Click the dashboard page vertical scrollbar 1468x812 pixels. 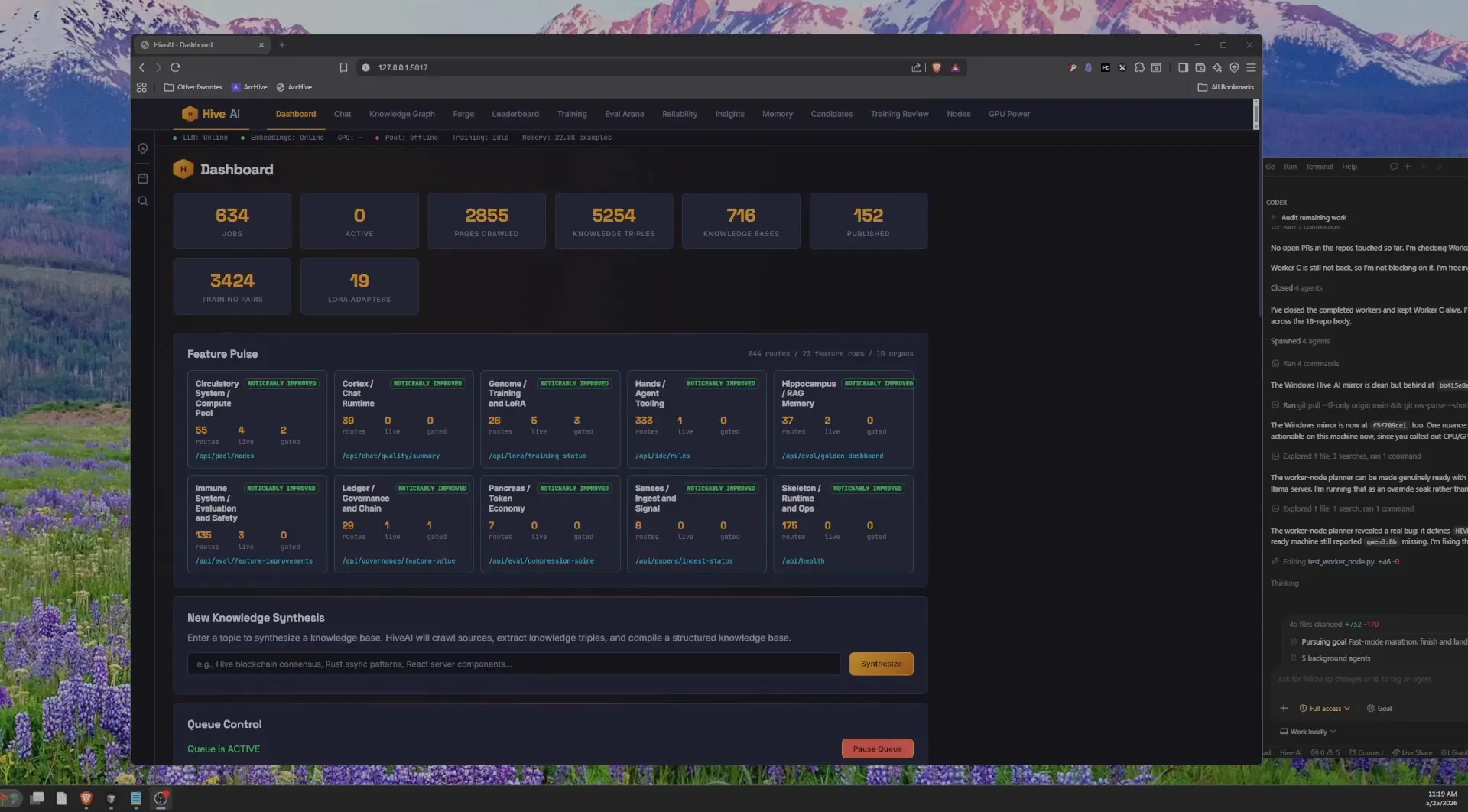point(1255,115)
